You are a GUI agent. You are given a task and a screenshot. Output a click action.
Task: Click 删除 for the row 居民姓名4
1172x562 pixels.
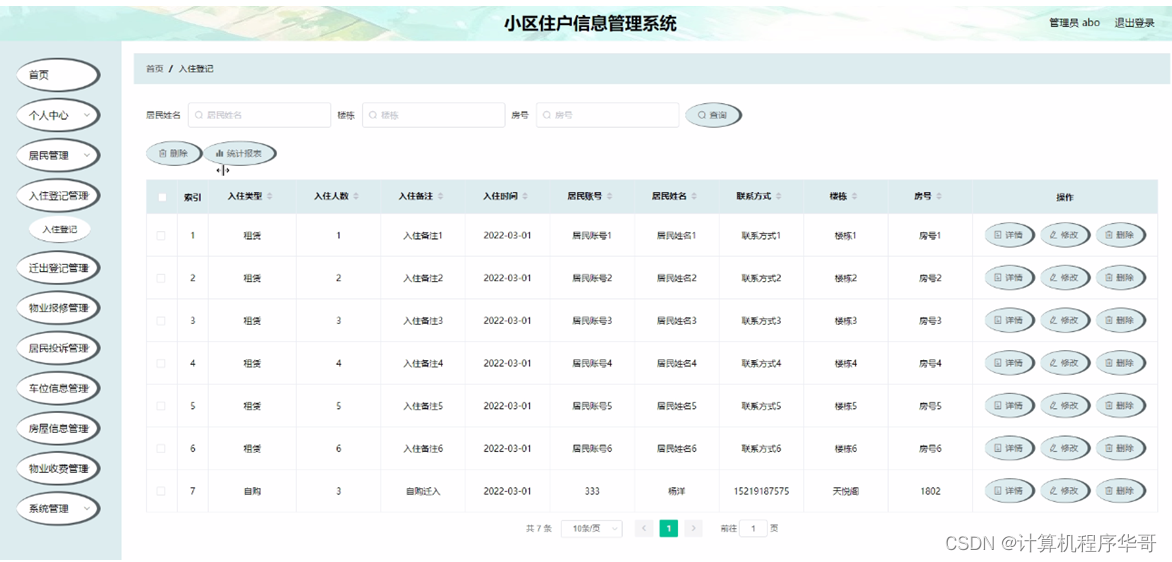(1120, 363)
